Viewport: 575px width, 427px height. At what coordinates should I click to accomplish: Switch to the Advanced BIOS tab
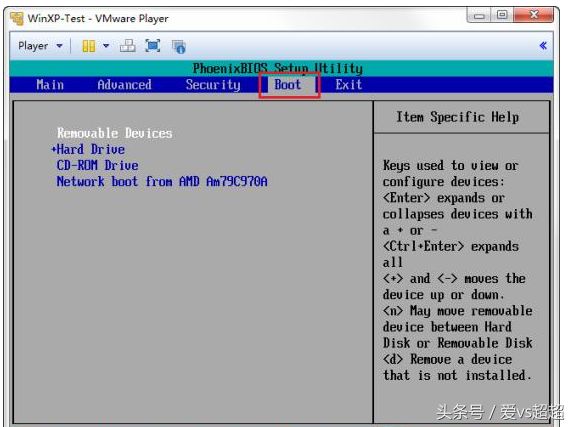click(x=124, y=85)
